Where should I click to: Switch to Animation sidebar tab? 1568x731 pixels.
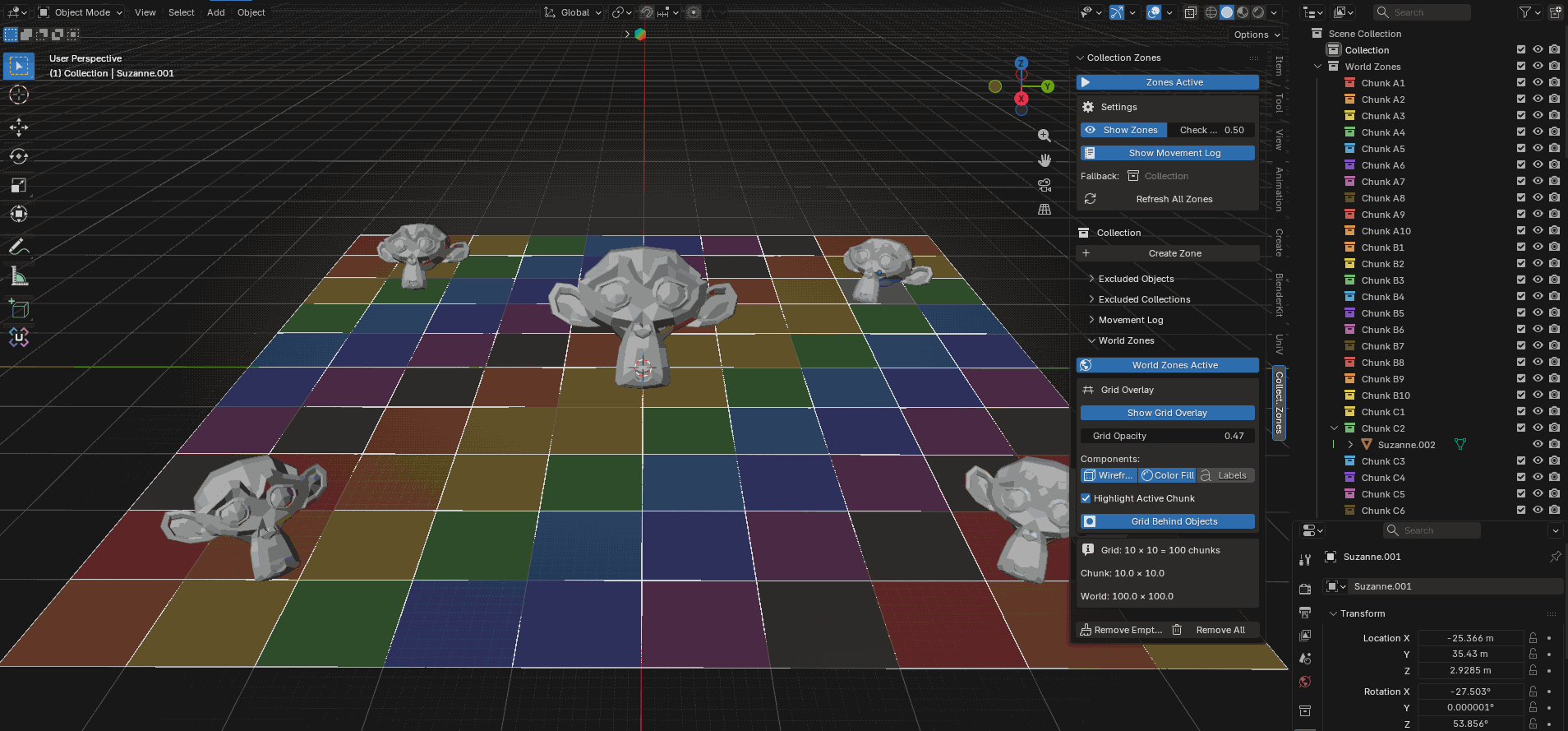tap(1279, 189)
